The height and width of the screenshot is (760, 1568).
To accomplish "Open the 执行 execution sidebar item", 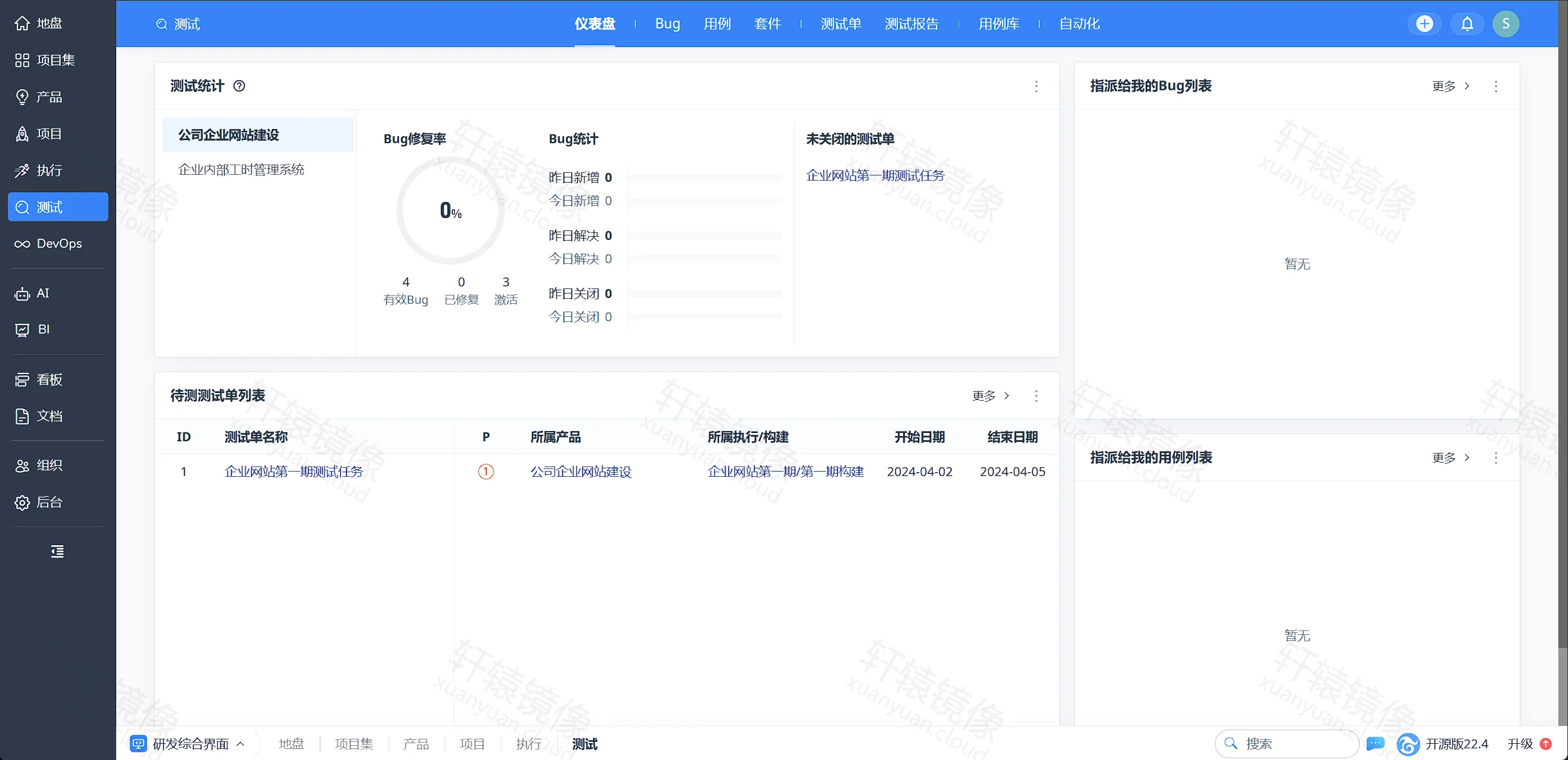I will tap(57, 170).
